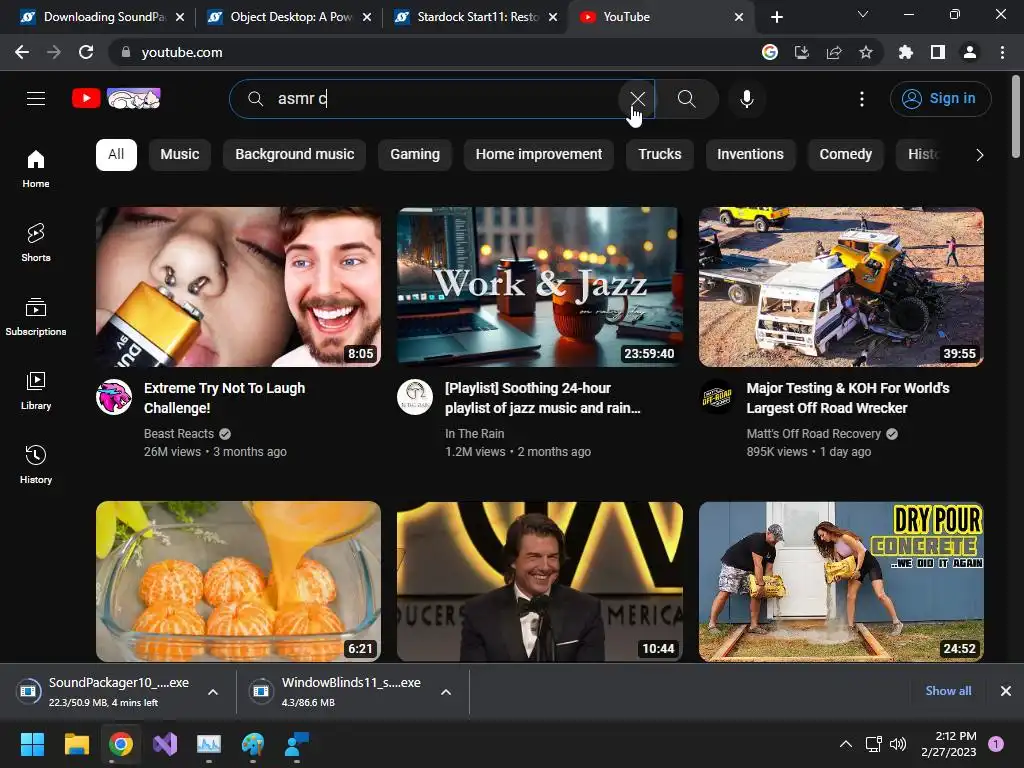Open a new browser tab
Image resolution: width=1024 pixels, height=768 pixels.
coord(776,17)
